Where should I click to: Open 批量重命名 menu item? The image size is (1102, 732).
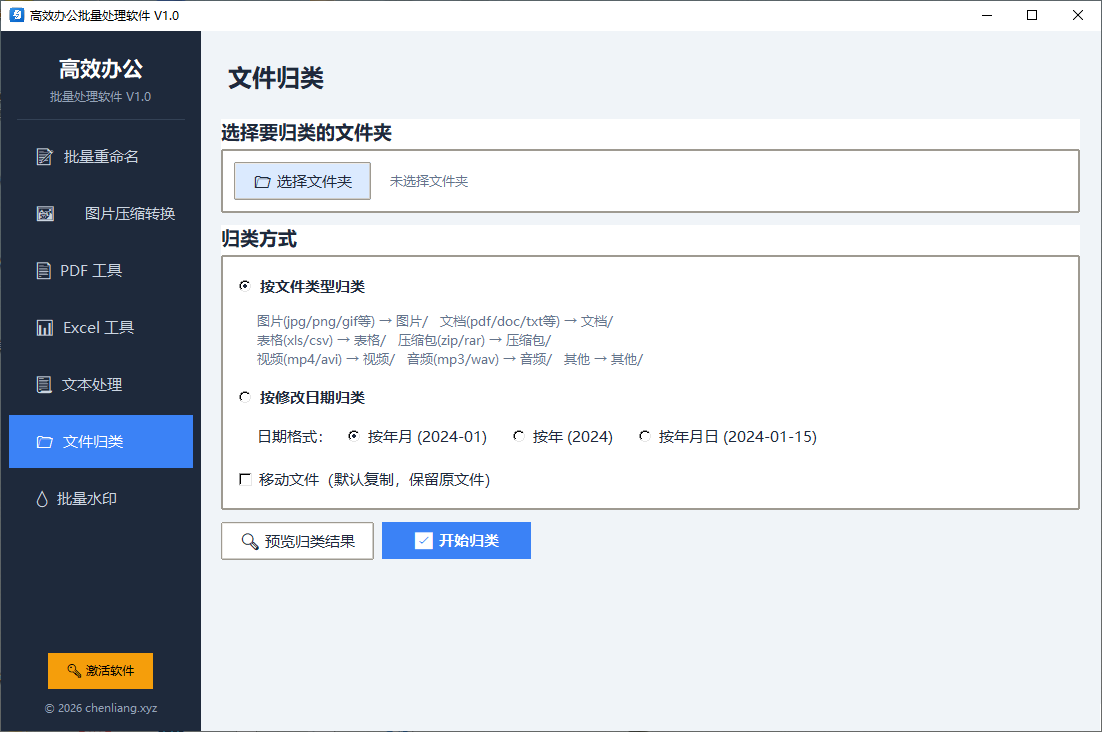(101, 157)
